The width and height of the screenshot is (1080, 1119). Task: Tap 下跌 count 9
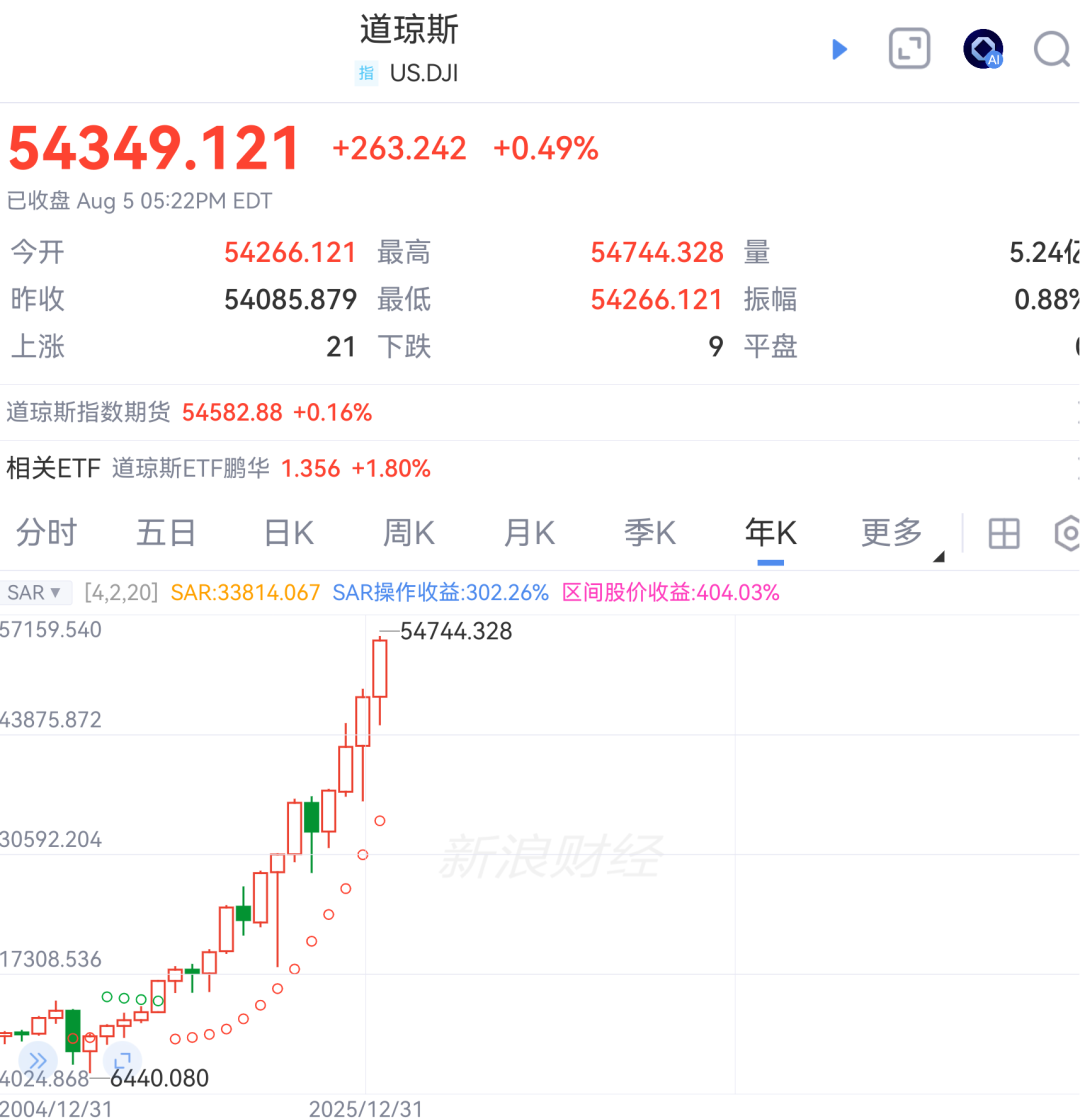[x=716, y=347]
